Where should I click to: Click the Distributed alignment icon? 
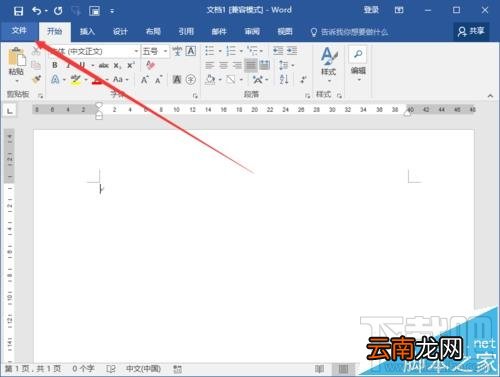tap(264, 65)
